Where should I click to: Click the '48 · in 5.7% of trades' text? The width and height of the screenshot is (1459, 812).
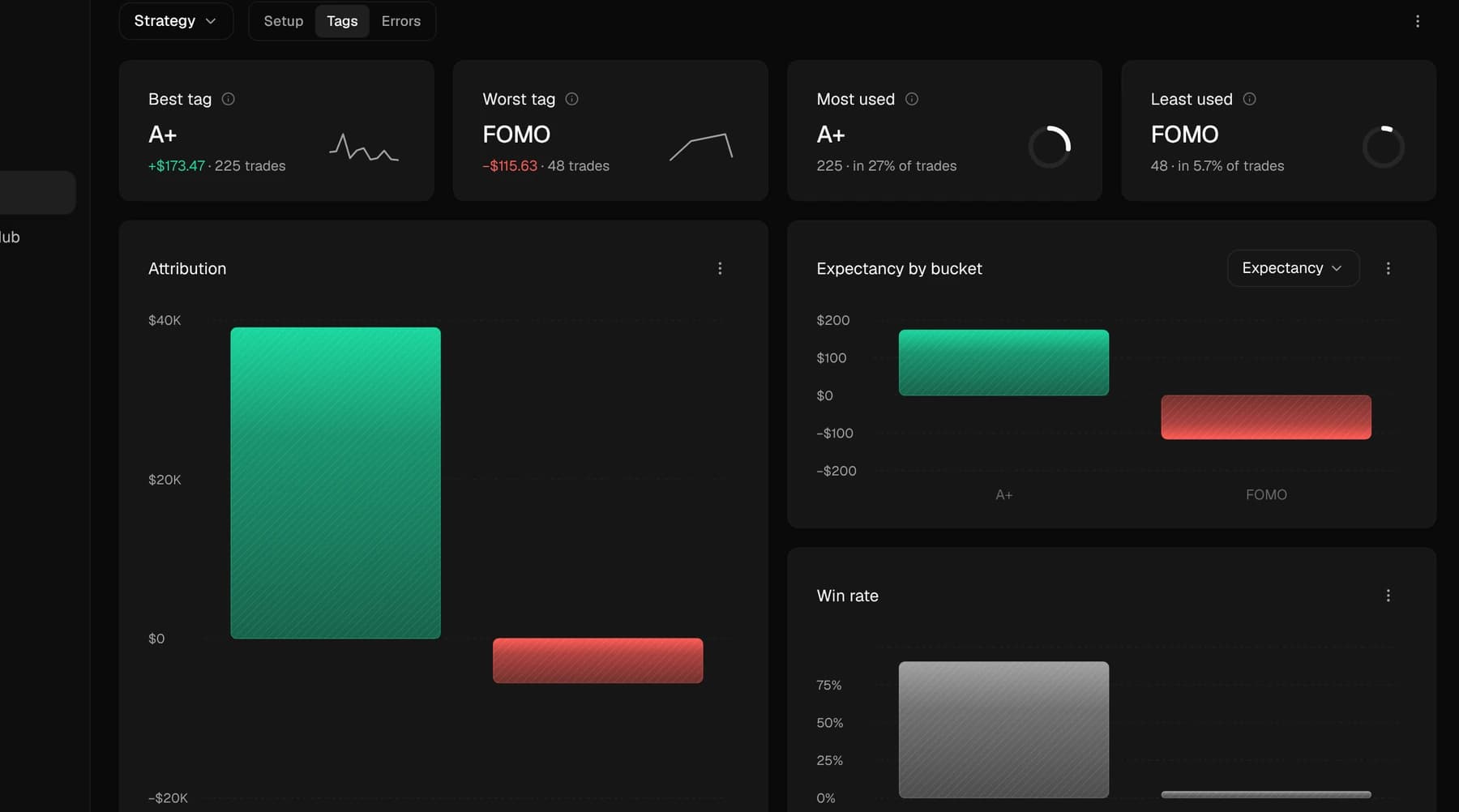pos(1217,165)
